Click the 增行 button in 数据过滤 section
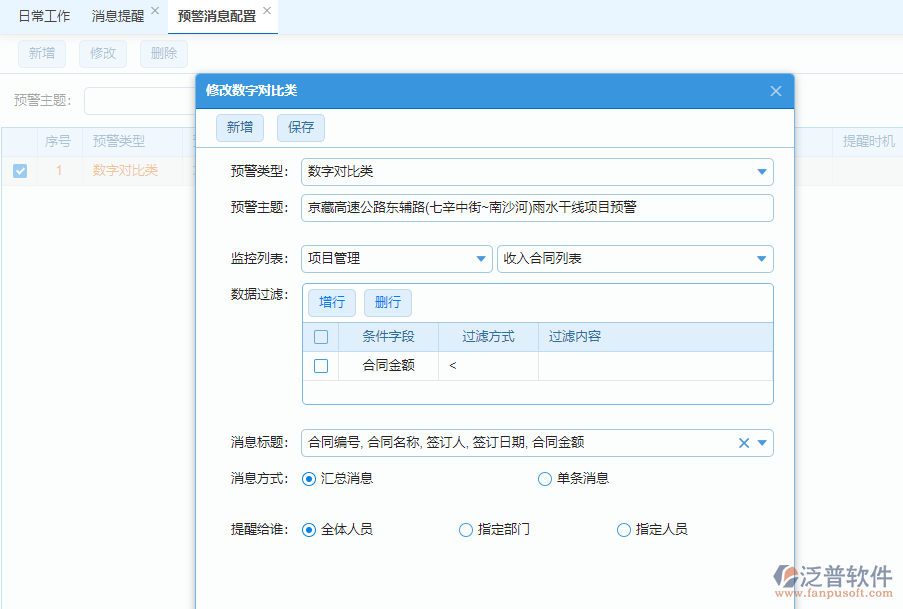Viewport: 903px width, 609px height. click(331, 302)
